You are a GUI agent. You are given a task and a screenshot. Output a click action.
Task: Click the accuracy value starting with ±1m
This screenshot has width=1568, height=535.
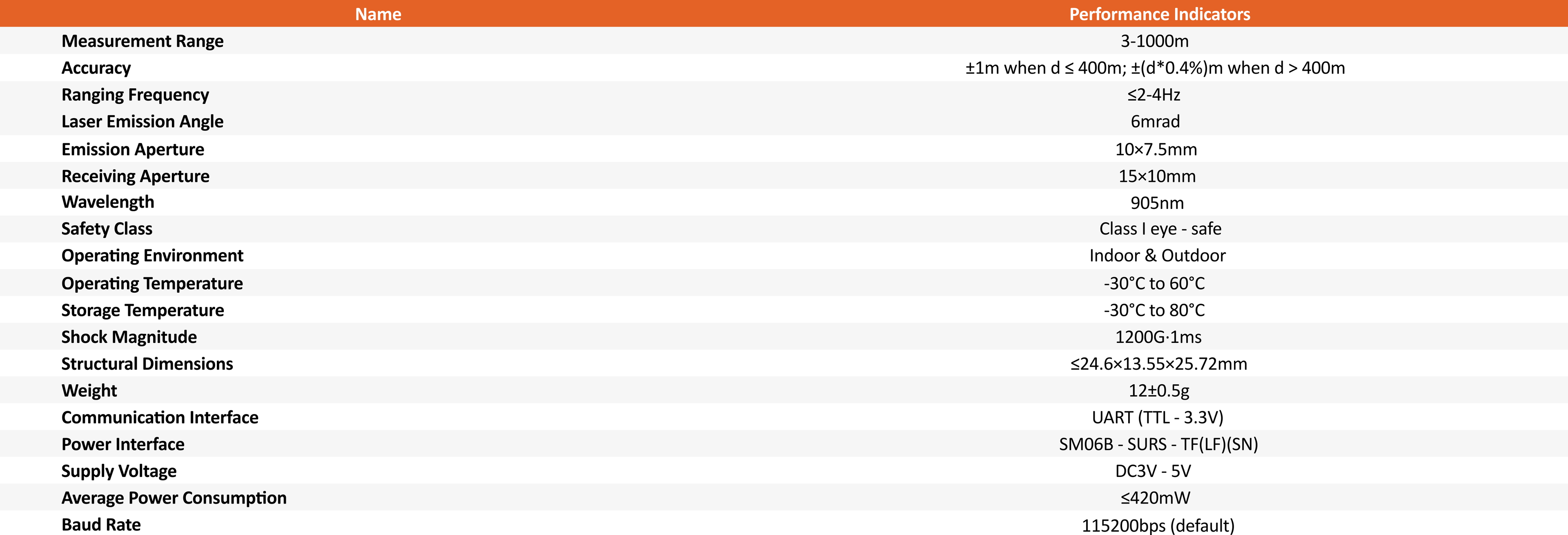pos(1155,67)
